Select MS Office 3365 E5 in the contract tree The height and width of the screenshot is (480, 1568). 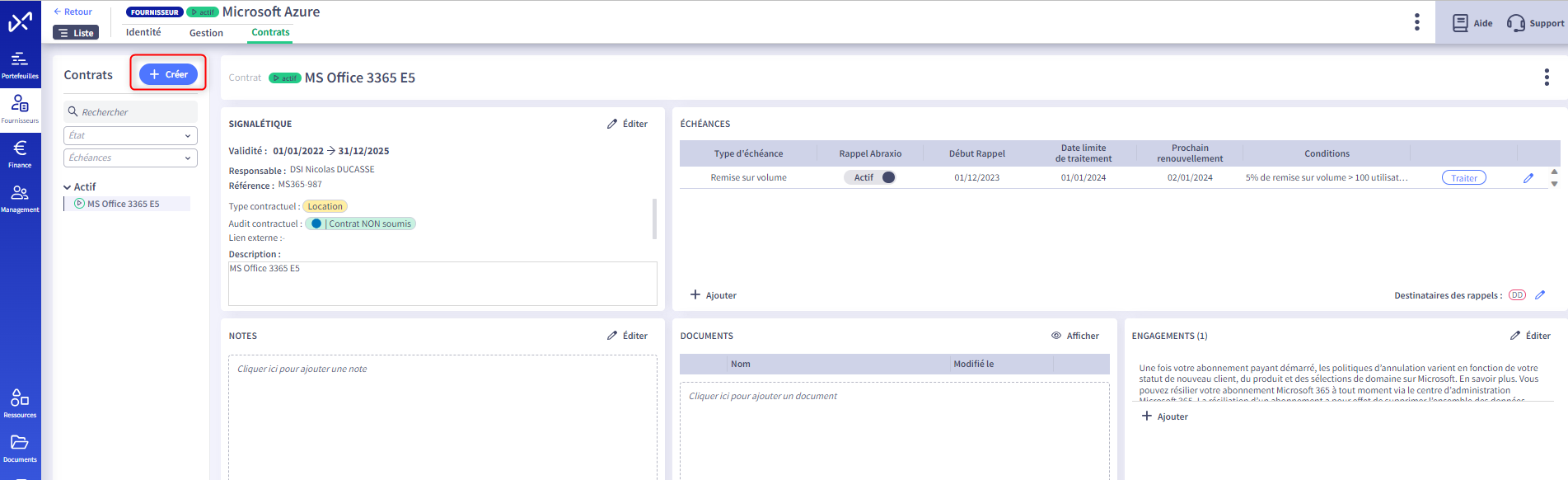[x=124, y=204]
